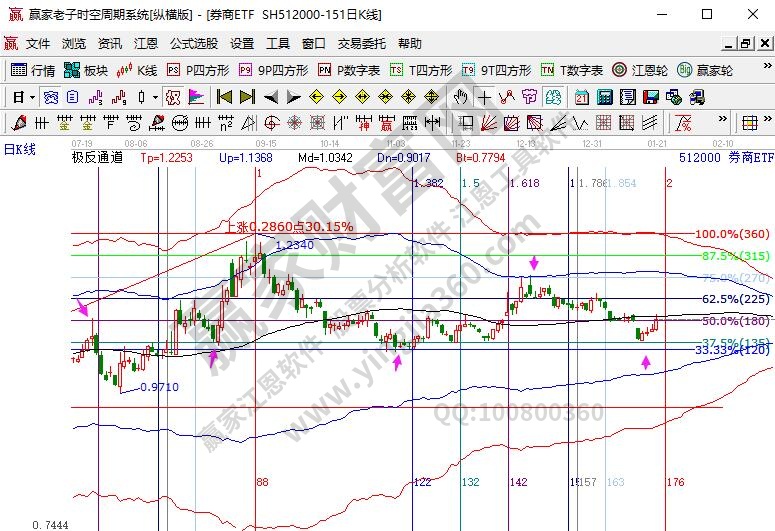Viewport: 775px width, 531px height.
Task: Expand the 日 period dropdown arrow
Action: click(x=32, y=97)
